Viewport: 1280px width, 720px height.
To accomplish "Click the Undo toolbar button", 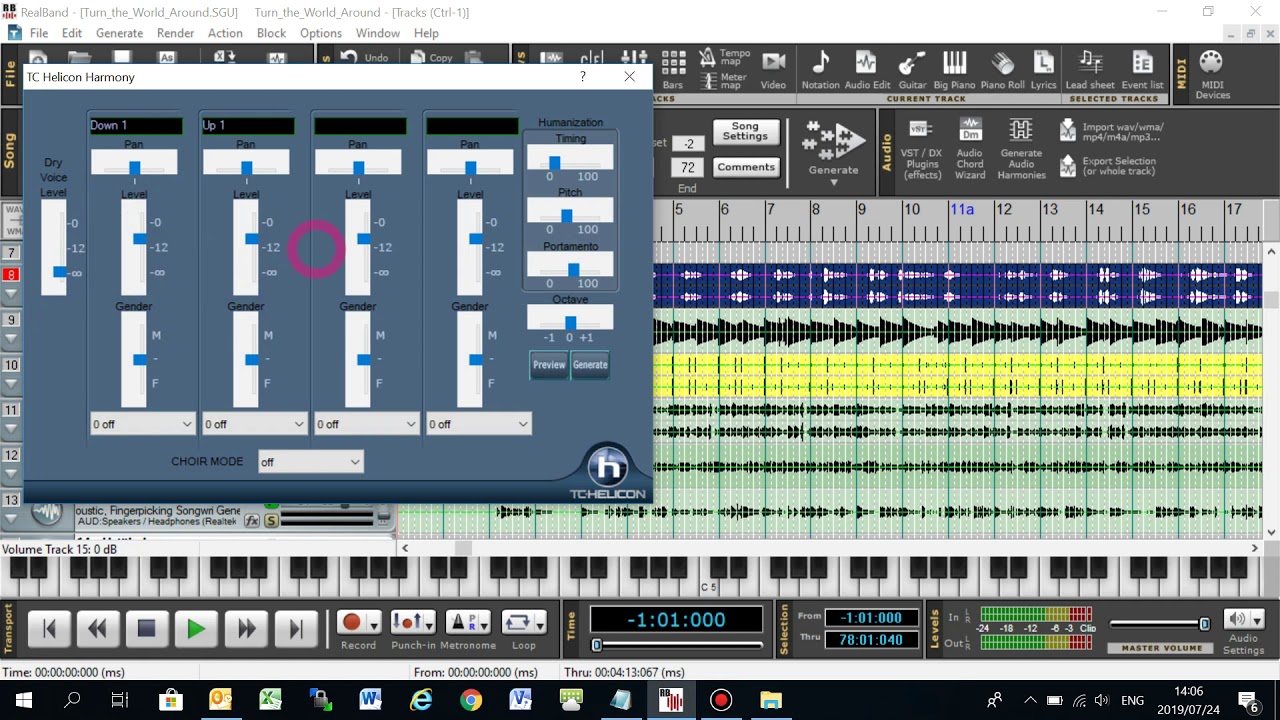I will pyautogui.click(x=364, y=57).
